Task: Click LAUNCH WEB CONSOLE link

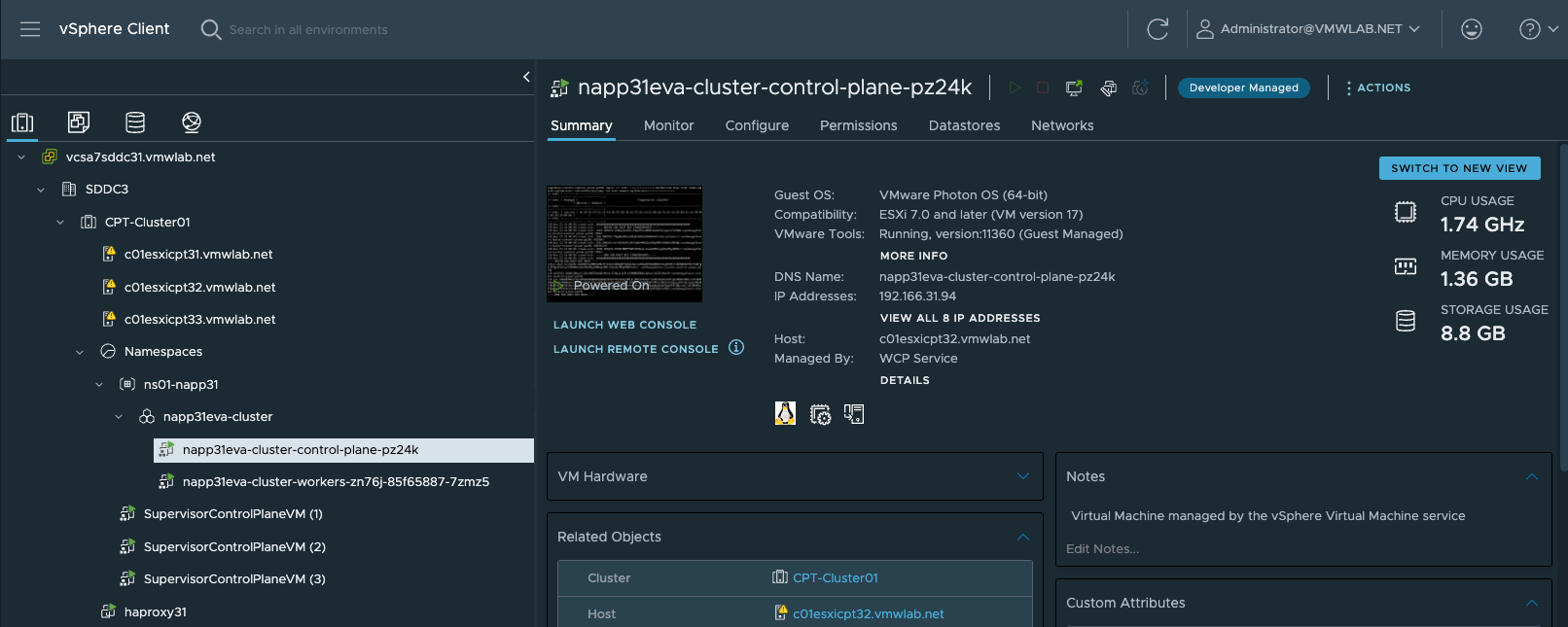Action: 624,325
